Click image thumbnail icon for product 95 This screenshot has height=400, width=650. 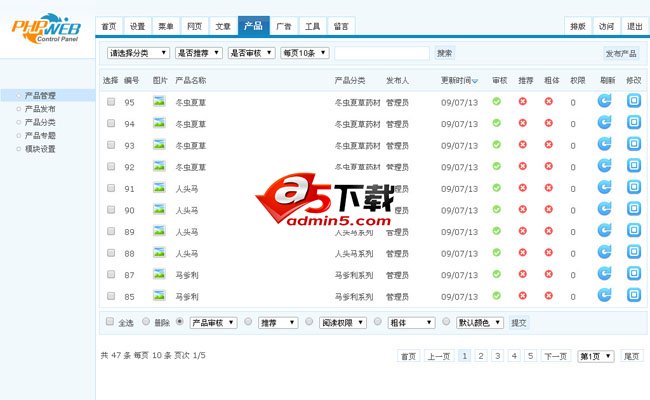pyautogui.click(x=159, y=101)
